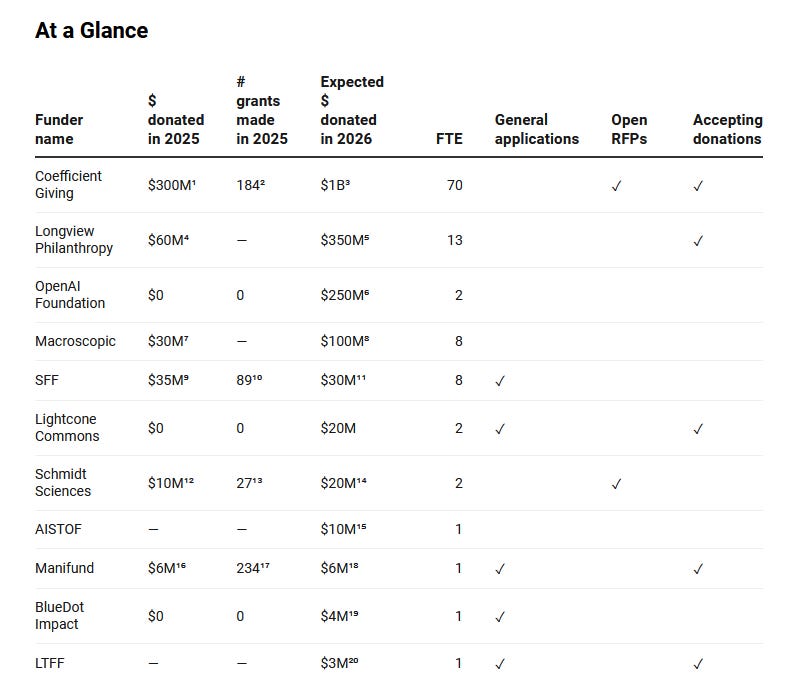Click the 'Accepting donations' column header
The height and width of the screenshot is (693, 794).
point(728,129)
